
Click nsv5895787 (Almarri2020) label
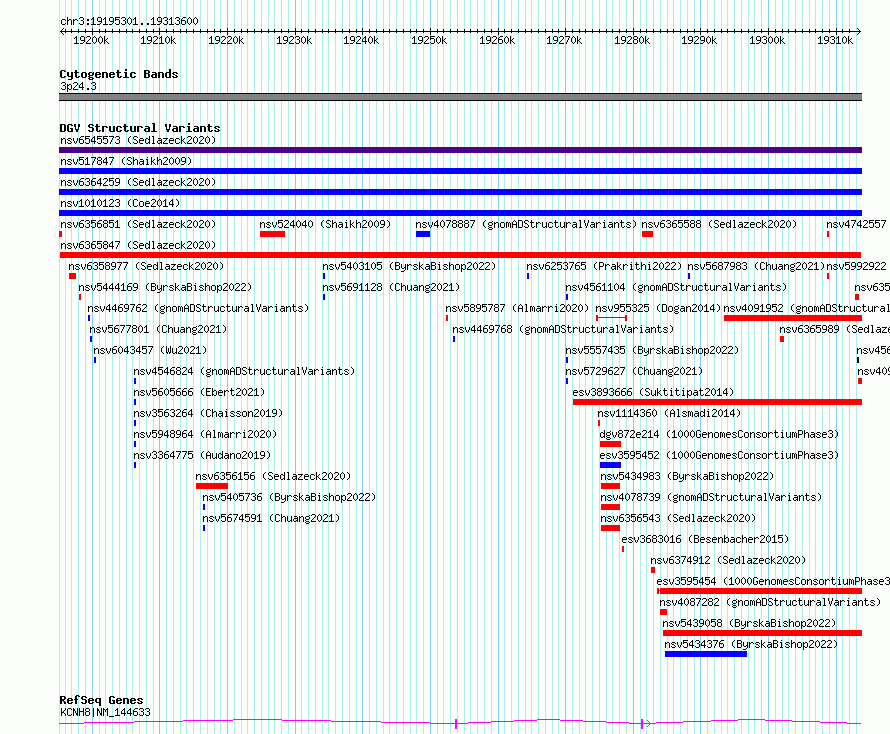(x=517, y=308)
